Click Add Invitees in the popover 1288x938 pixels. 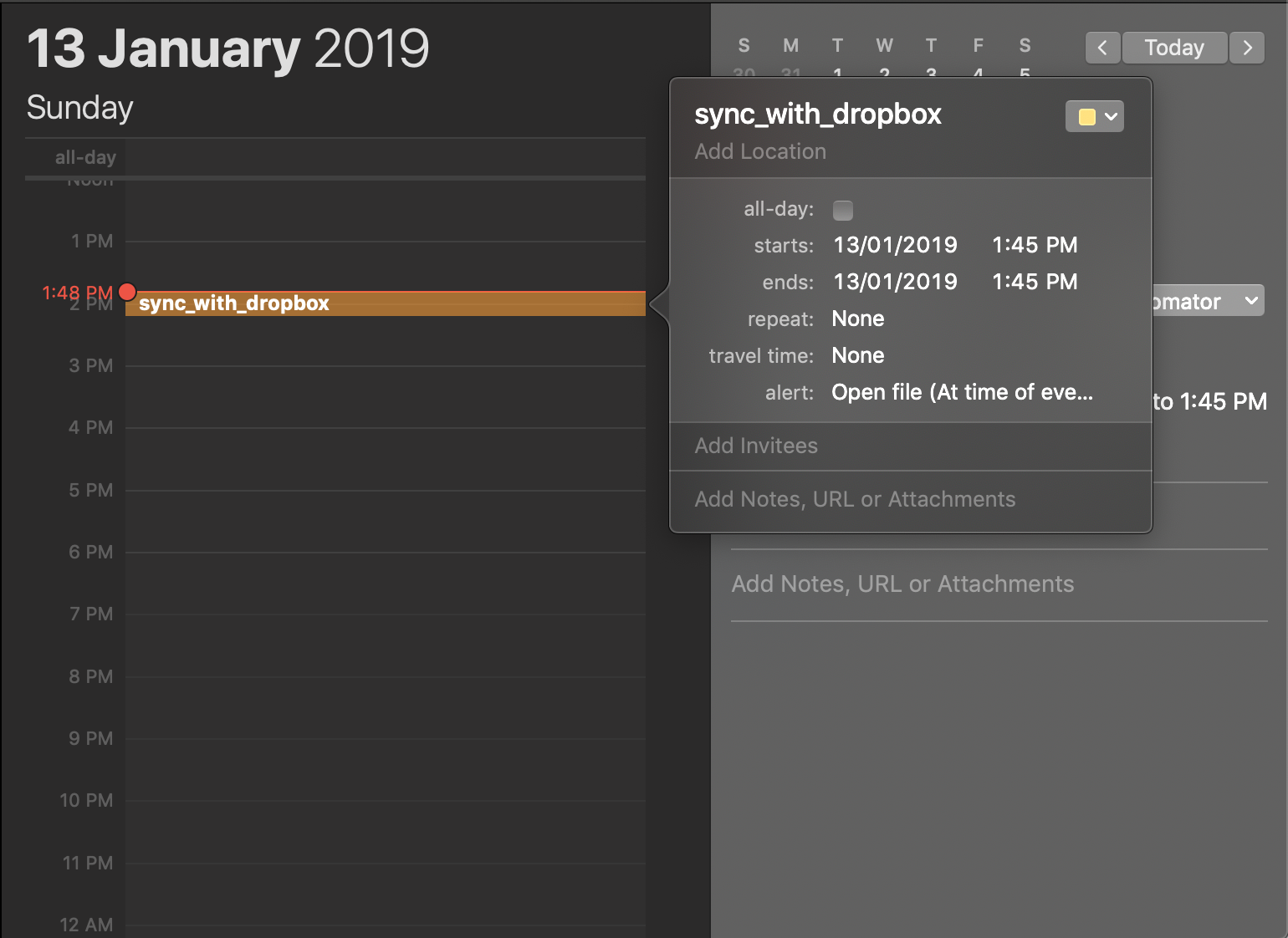756,446
